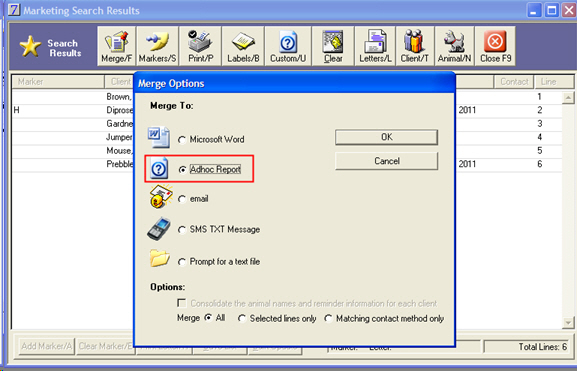Select the Microsoft Word radio button

pyautogui.click(x=182, y=140)
